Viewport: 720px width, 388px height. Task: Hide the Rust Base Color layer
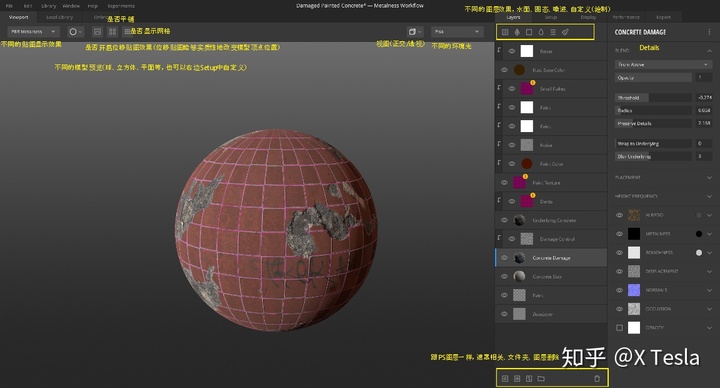pos(504,70)
